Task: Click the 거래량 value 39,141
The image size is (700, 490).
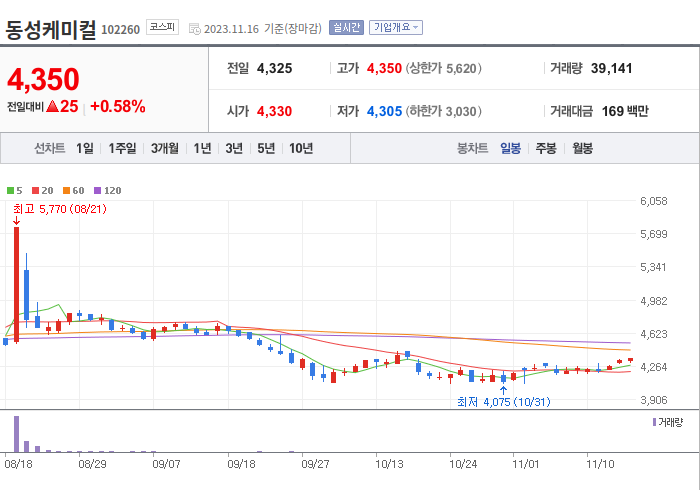Action: pyautogui.click(x=612, y=68)
